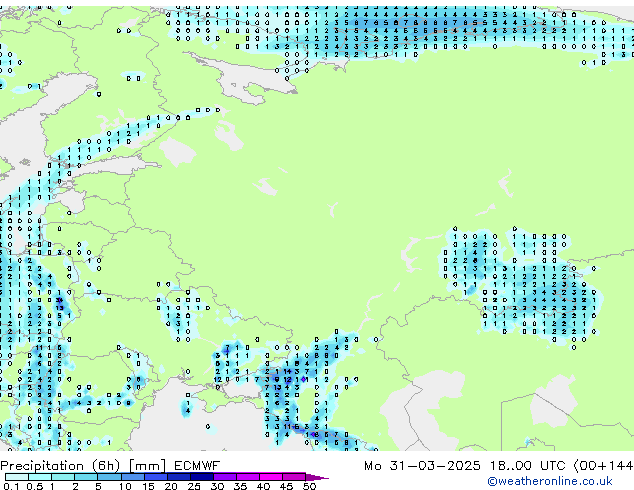The width and height of the screenshot is (634, 490).
Task: Click the '45' legend value
Action: point(287,486)
